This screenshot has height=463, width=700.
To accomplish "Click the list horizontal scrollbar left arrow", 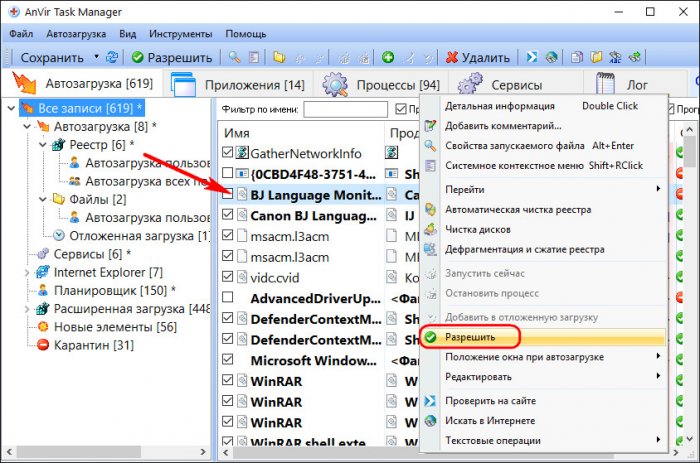I will click(x=226, y=453).
